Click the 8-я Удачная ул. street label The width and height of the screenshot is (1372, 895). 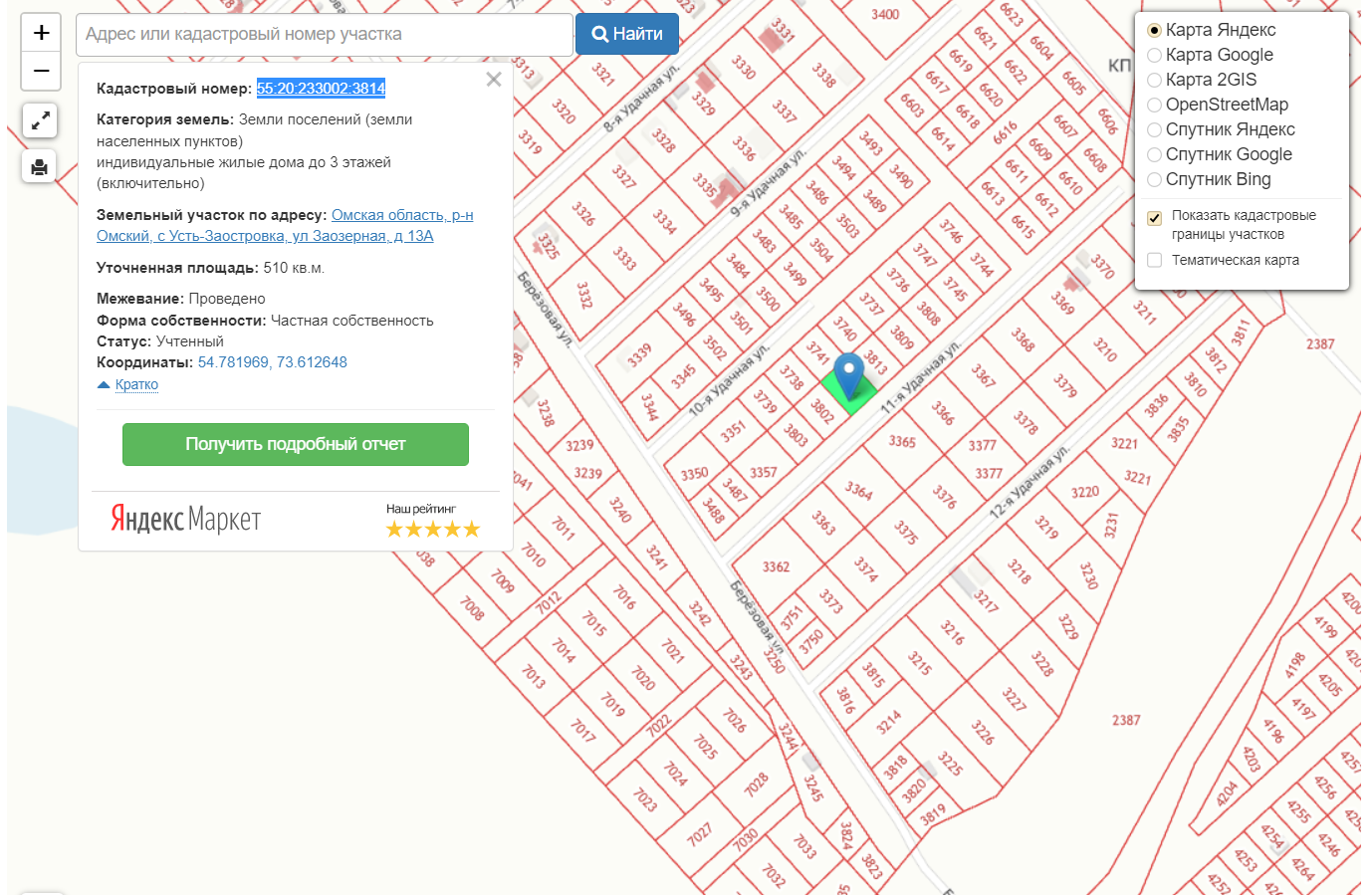point(641,100)
